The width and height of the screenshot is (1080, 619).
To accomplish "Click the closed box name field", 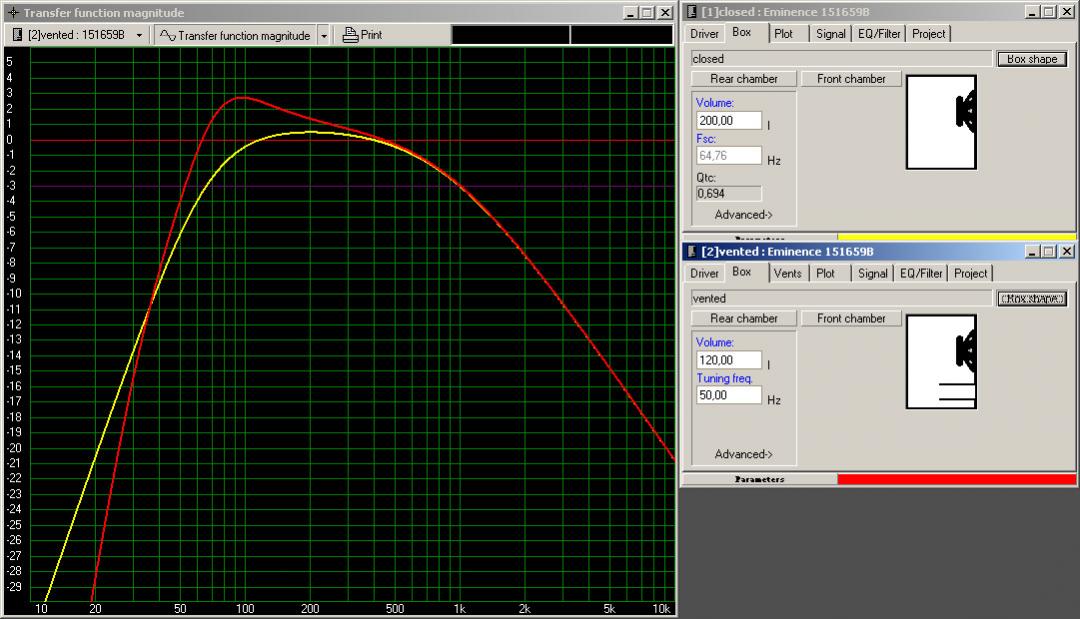I will tap(841, 59).
